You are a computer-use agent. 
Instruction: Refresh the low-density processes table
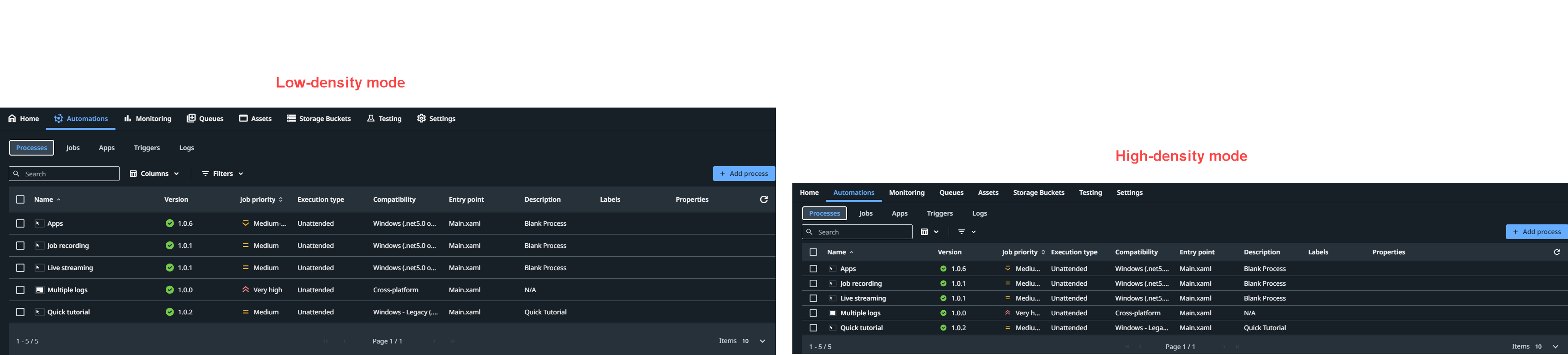point(763,199)
